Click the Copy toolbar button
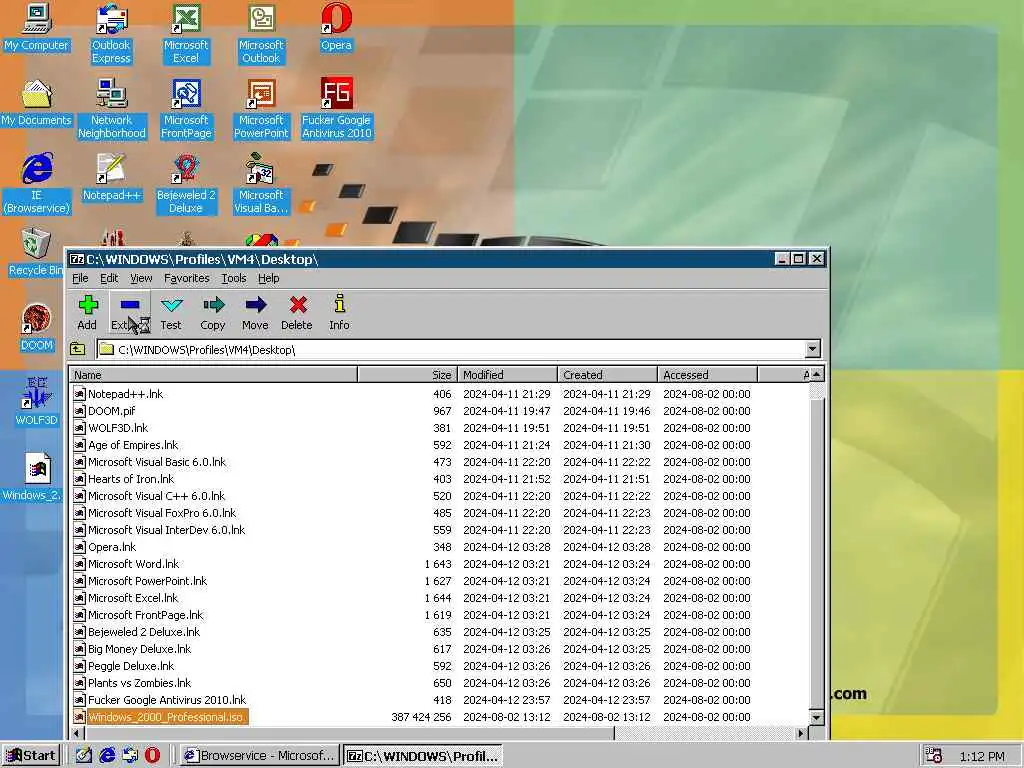This screenshot has height=768, width=1024. 213,313
